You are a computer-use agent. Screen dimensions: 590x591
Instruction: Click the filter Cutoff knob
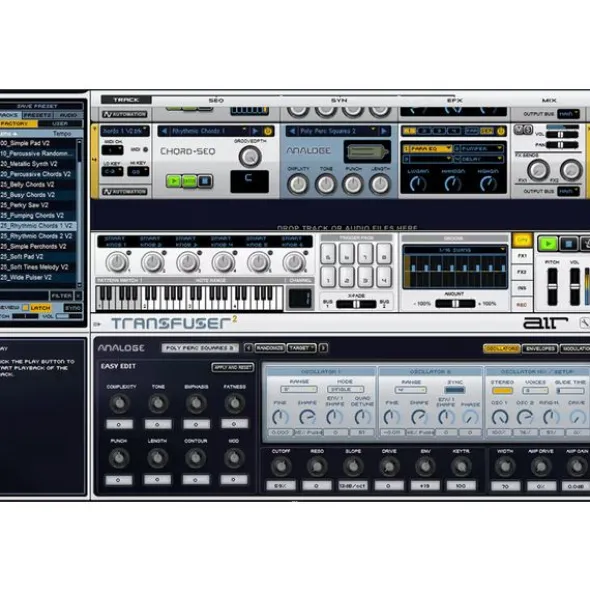point(281,467)
